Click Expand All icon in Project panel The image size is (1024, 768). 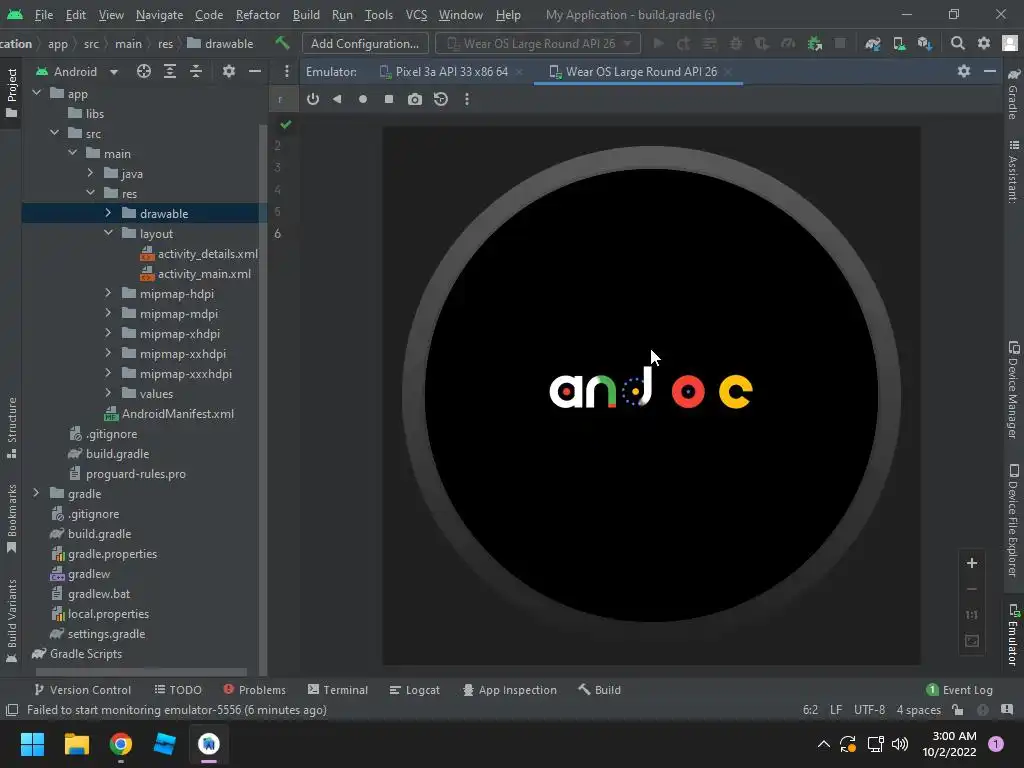(170, 71)
